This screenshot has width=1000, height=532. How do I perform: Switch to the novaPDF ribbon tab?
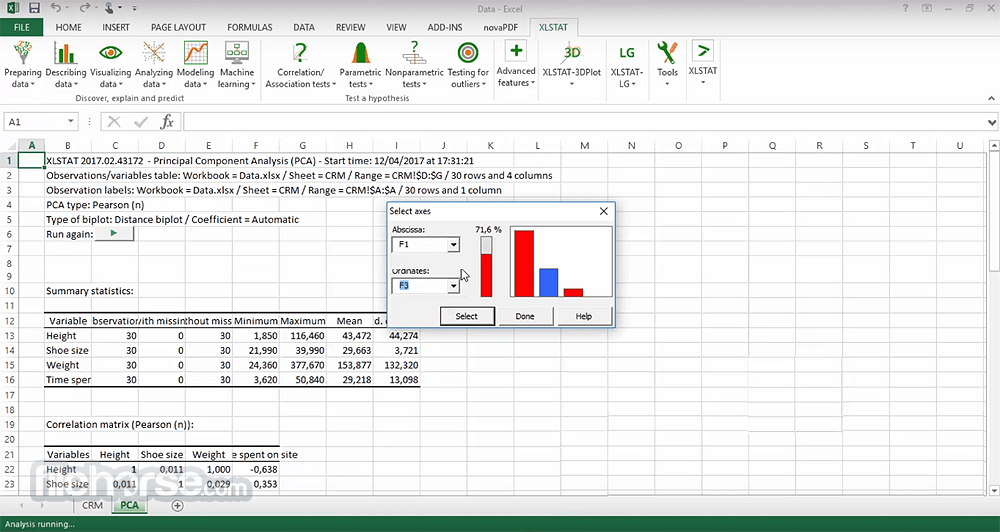pyautogui.click(x=499, y=27)
